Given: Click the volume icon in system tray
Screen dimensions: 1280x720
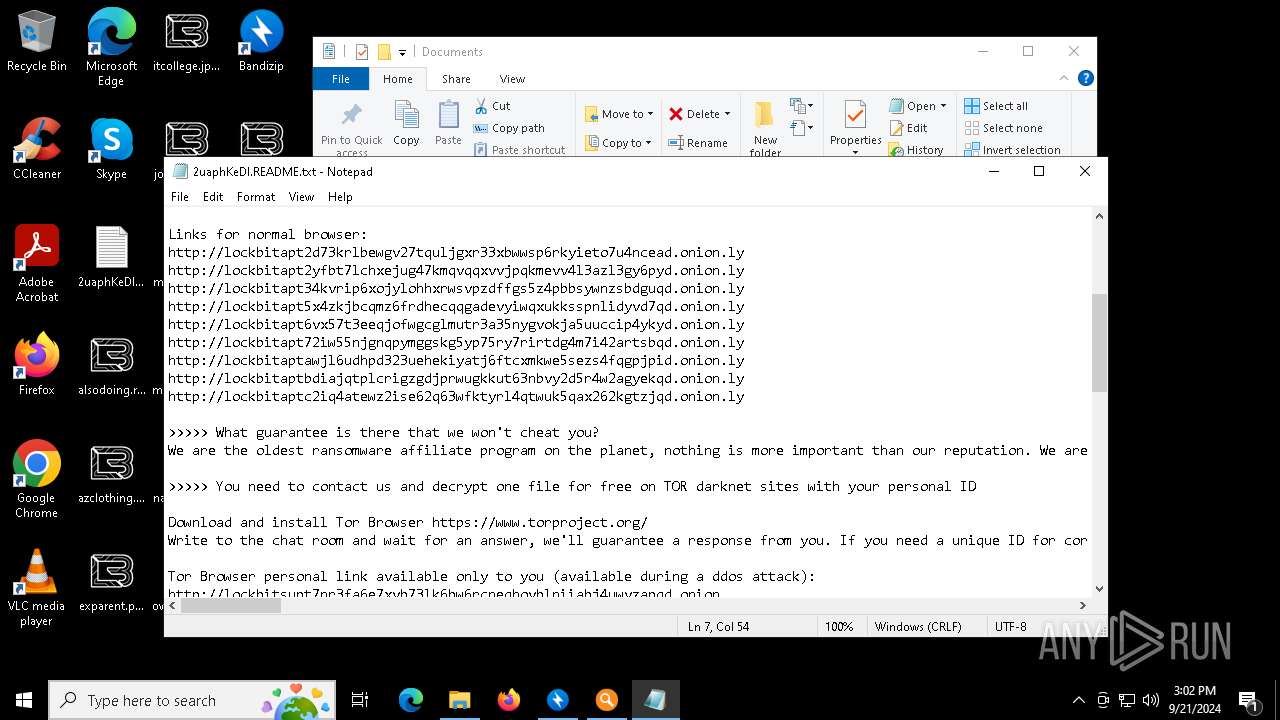Looking at the screenshot, I should 1151,700.
